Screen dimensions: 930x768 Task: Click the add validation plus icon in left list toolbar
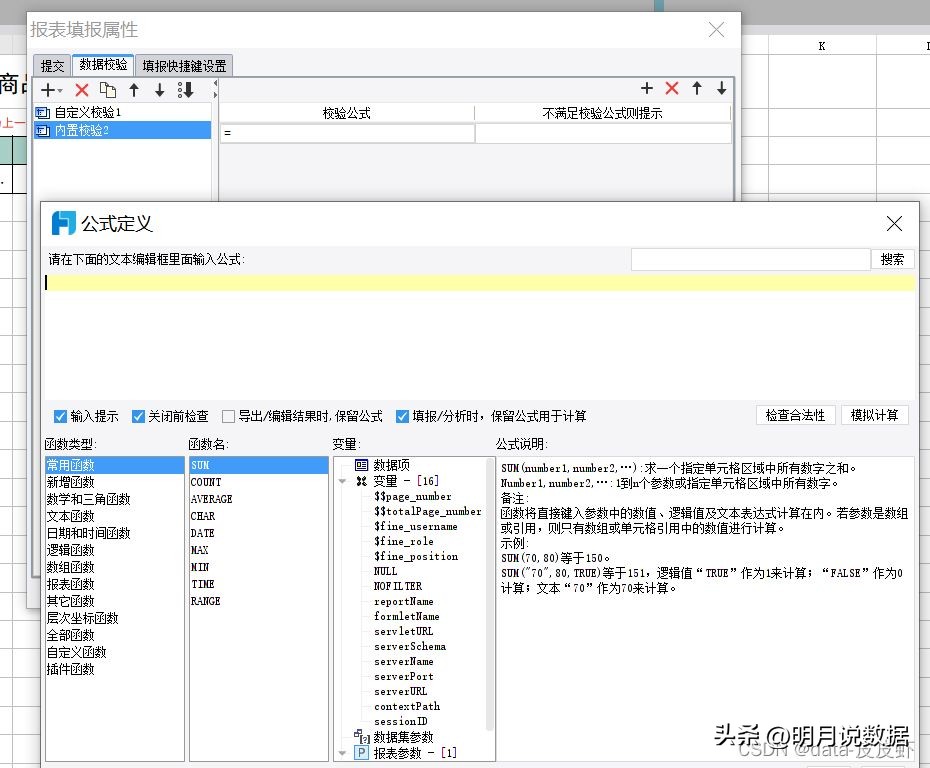click(47, 90)
